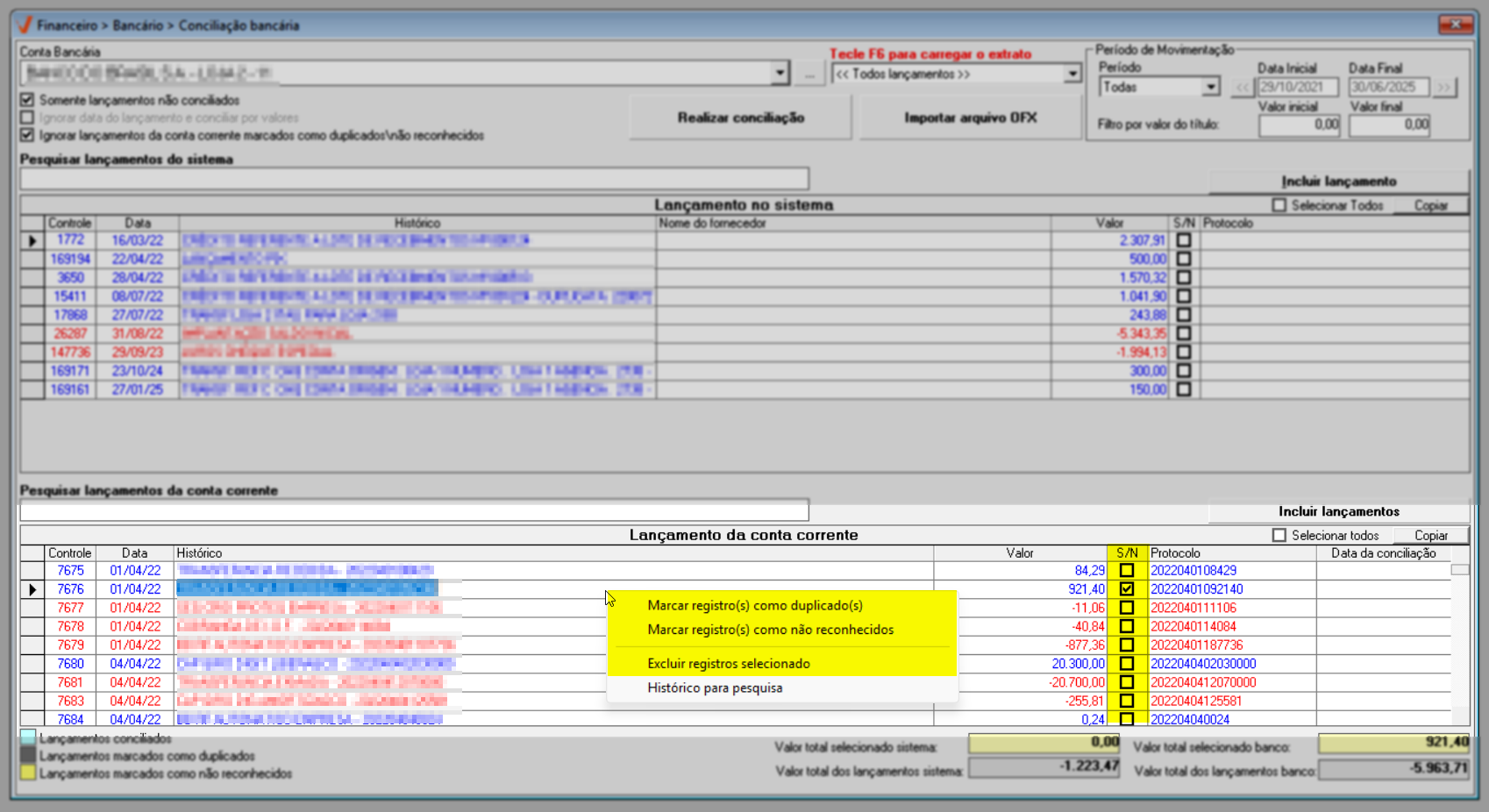Screen dimensions: 1489x812
Task: Toggle Ignorar lançamentos marcados como duplicados checkbox
Action: 27,135
